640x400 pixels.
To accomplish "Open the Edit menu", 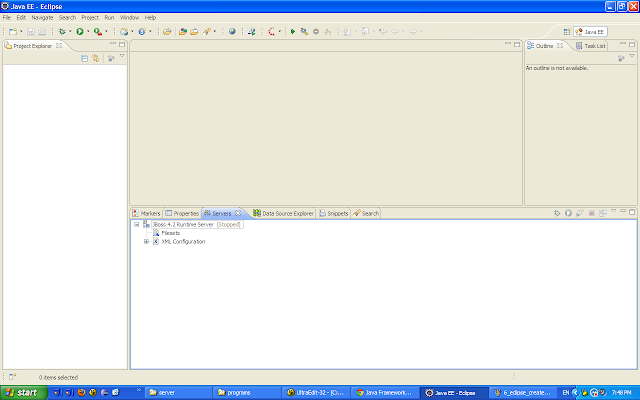I will 21,18.
